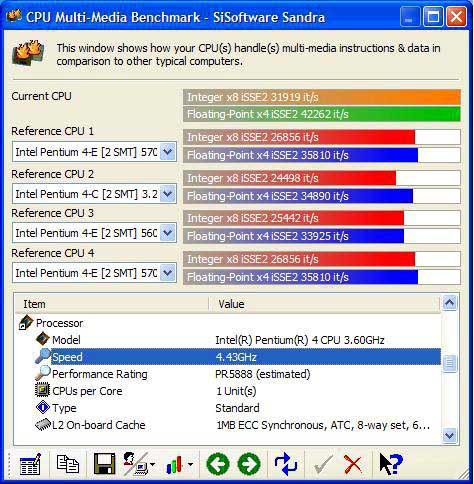Go forward with the green right arrow
Viewport: 474px width, 484px height.
pyautogui.click(x=249, y=464)
